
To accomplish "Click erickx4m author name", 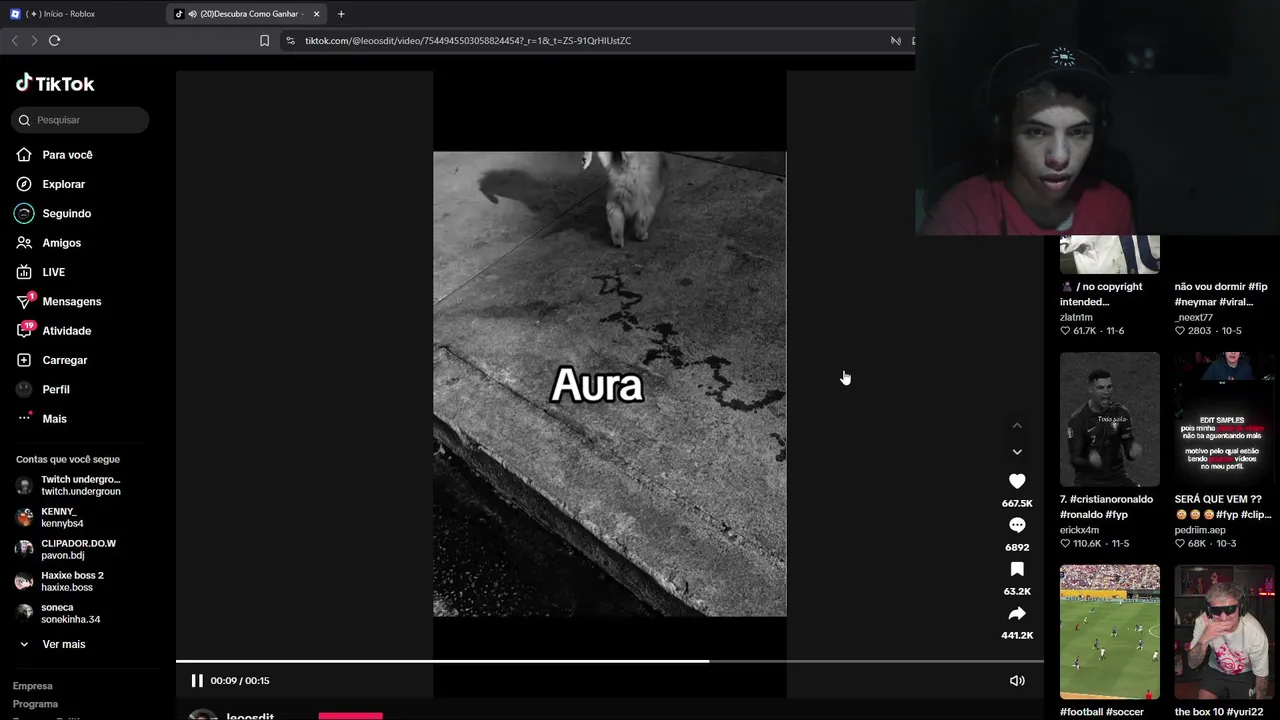I will [1079, 530].
